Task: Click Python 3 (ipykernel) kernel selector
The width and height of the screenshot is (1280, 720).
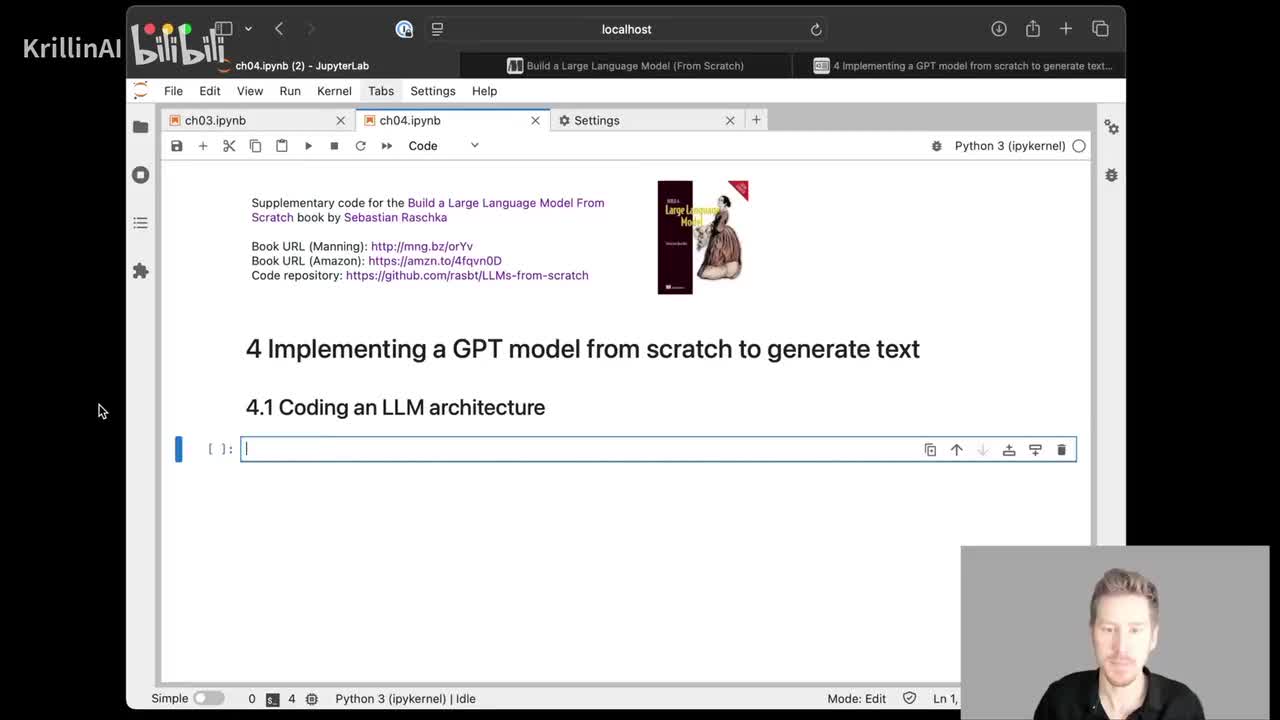Action: (x=1010, y=146)
